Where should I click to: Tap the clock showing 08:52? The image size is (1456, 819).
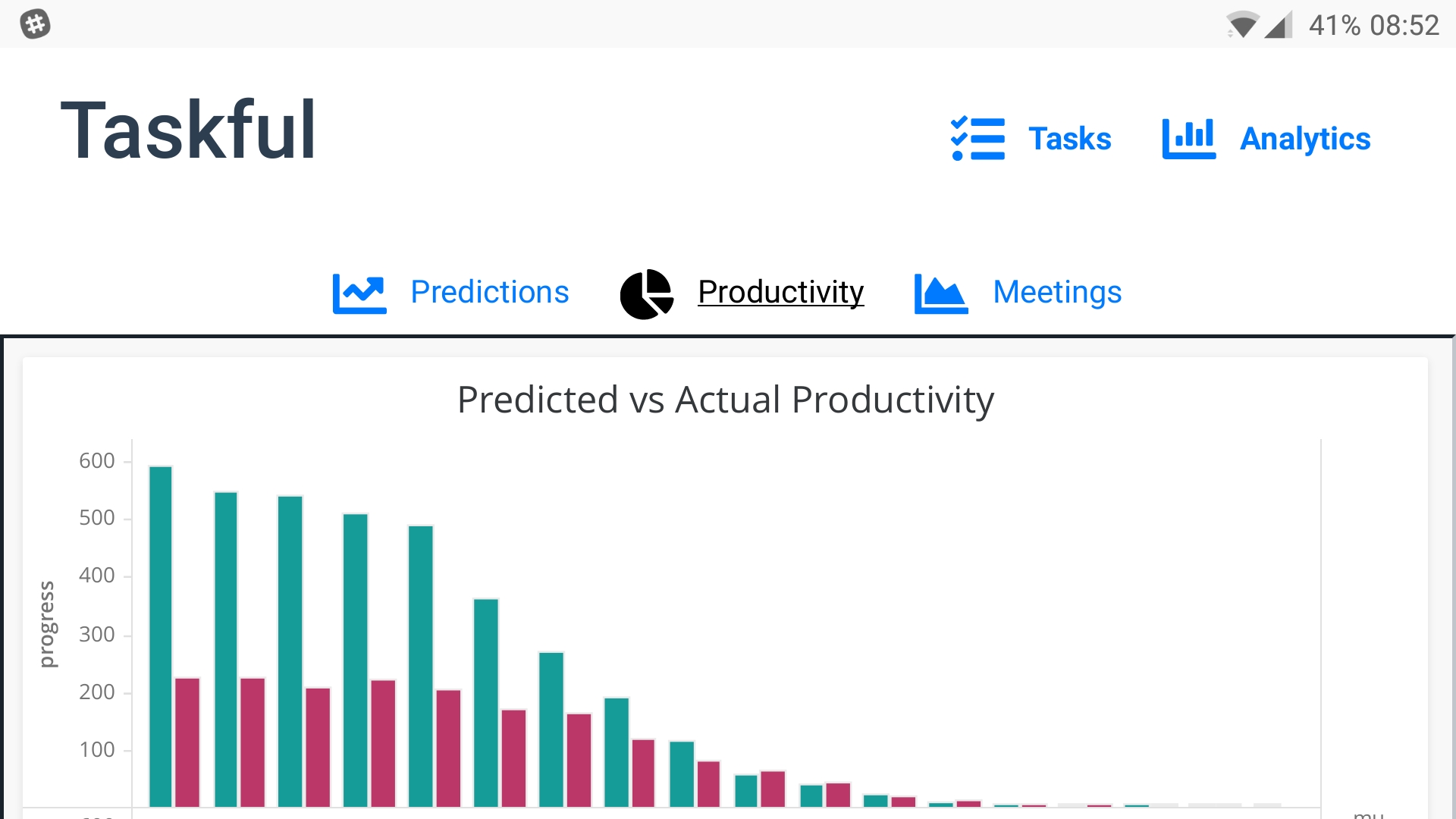1404,26
